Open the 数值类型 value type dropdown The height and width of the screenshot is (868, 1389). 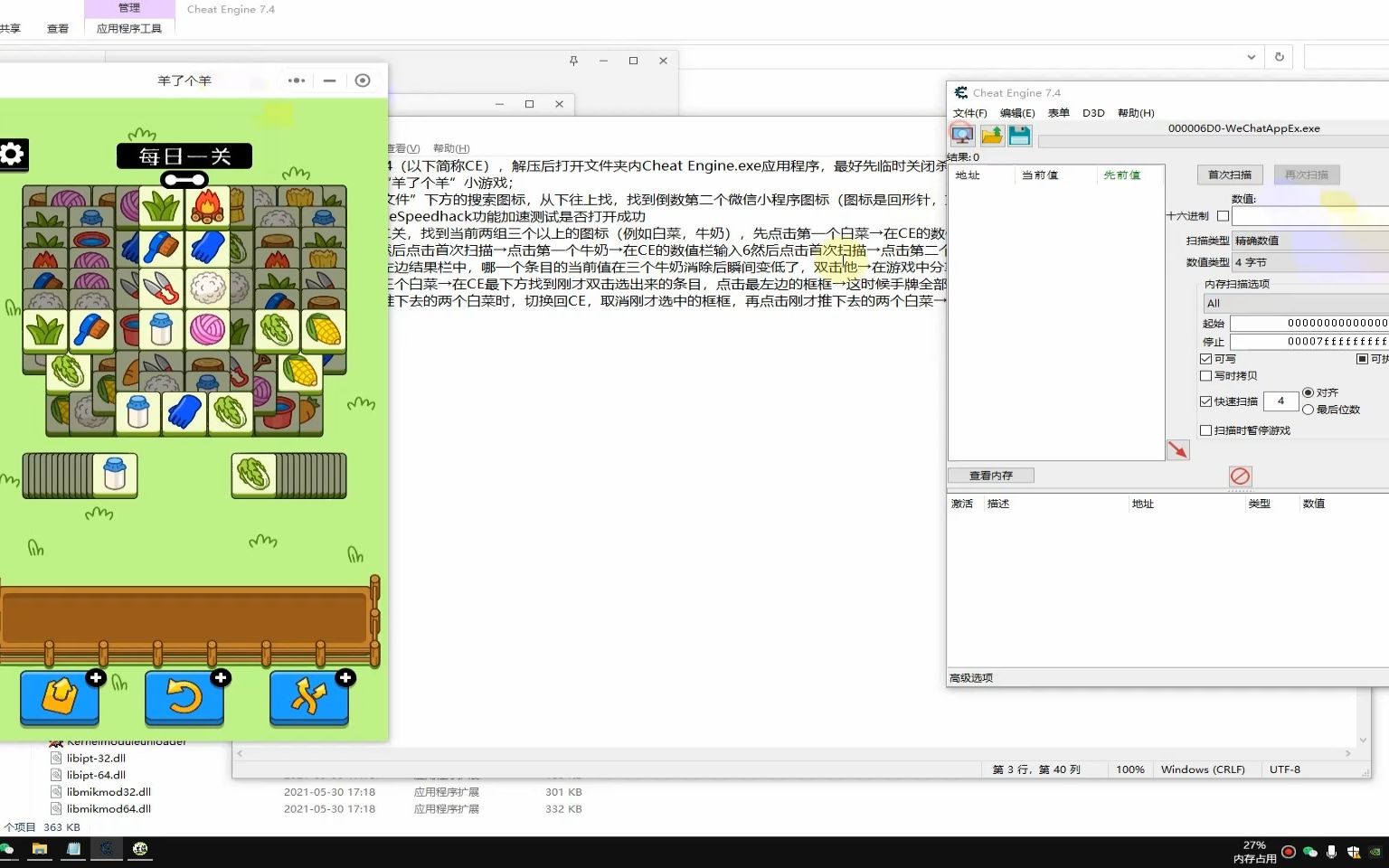coord(1309,262)
